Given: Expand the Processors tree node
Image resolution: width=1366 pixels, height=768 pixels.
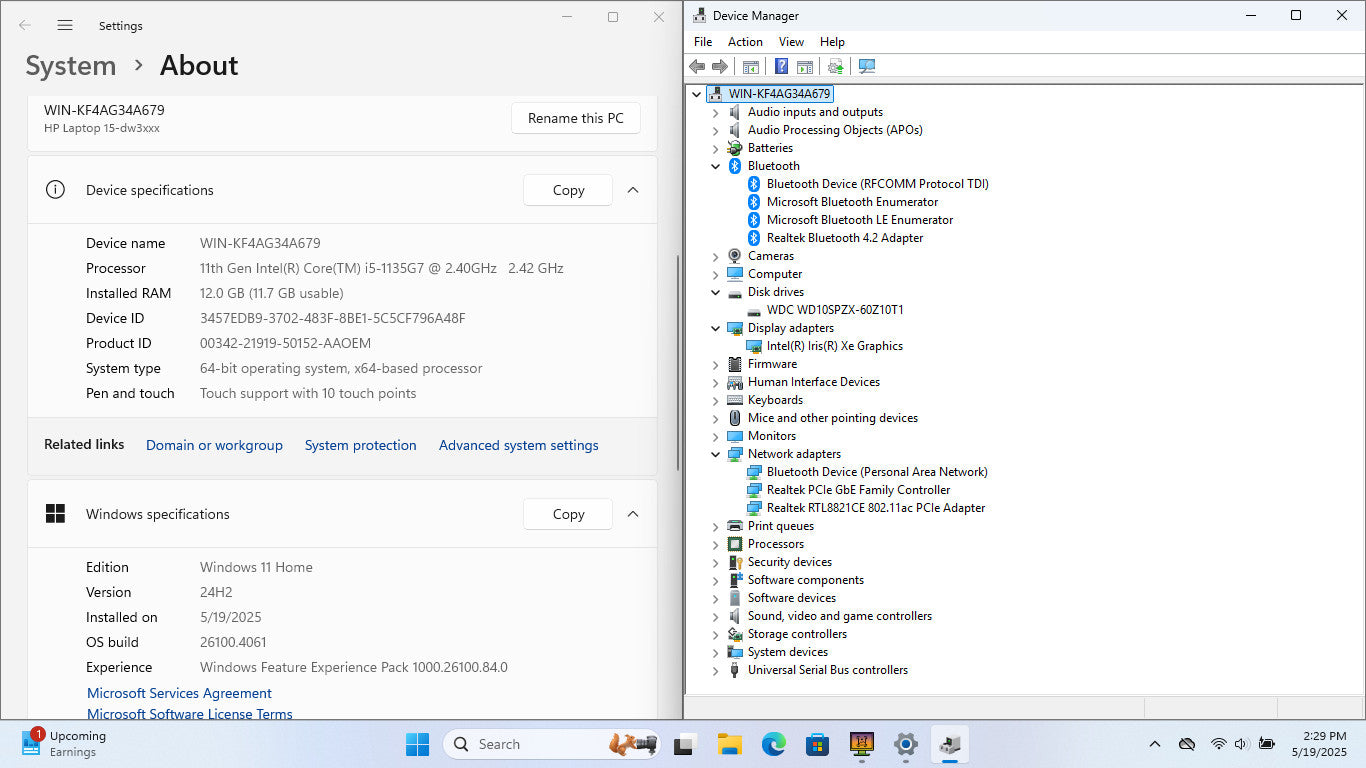Looking at the screenshot, I should point(715,544).
